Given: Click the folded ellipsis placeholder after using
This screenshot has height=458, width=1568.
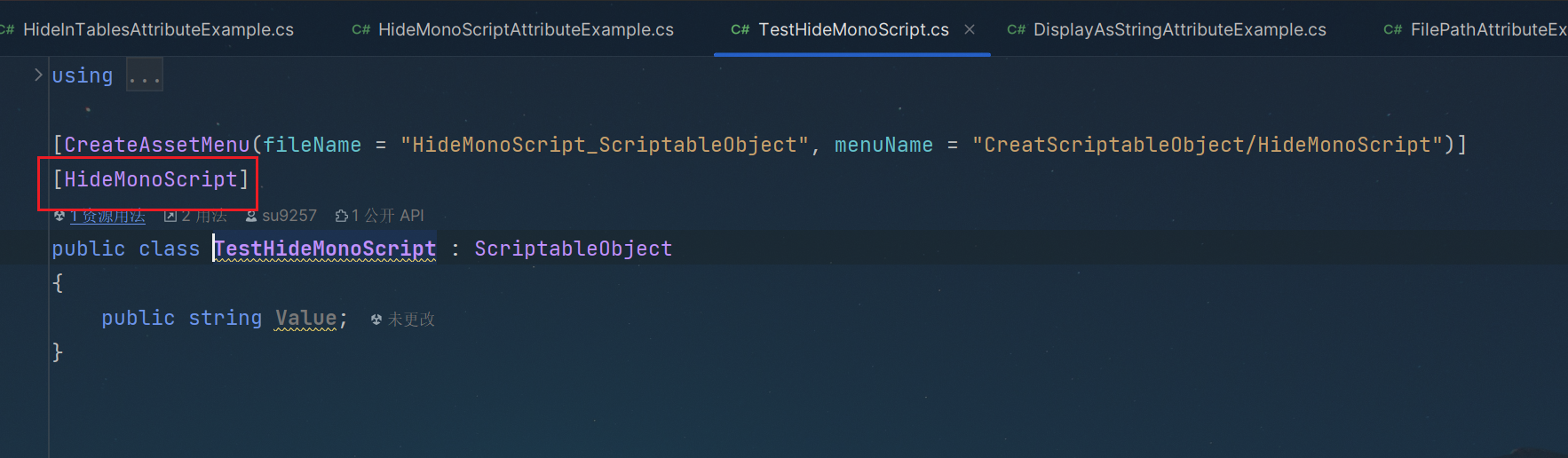Looking at the screenshot, I should tap(144, 76).
